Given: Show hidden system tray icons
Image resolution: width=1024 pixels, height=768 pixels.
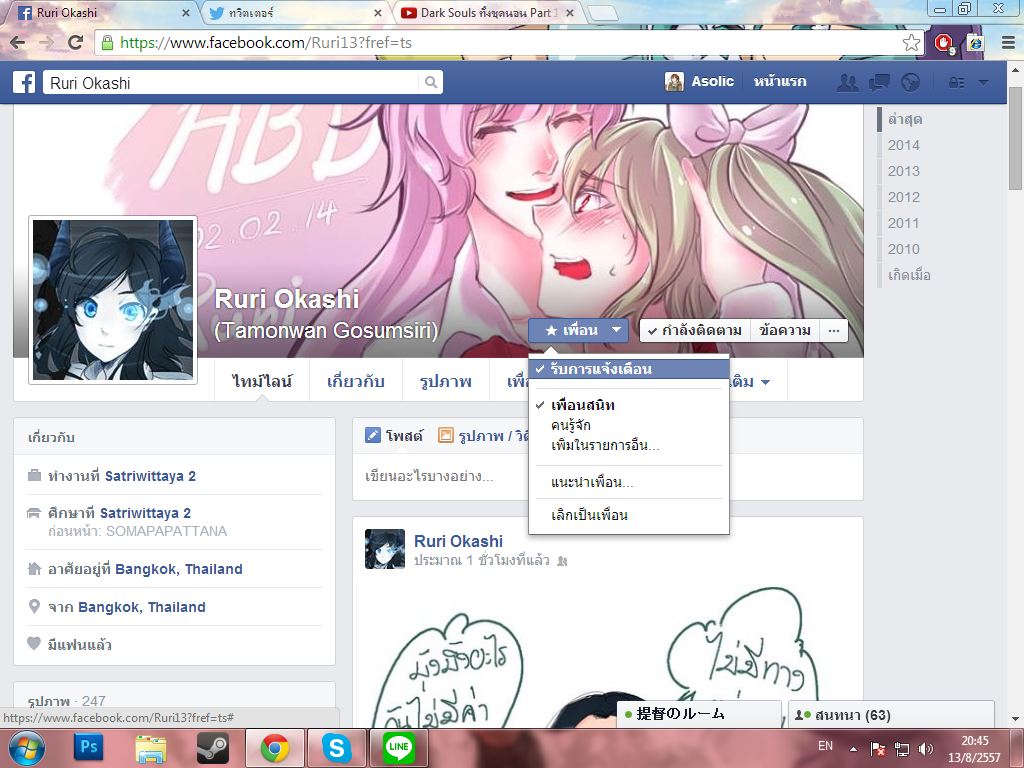Looking at the screenshot, I should click(853, 749).
